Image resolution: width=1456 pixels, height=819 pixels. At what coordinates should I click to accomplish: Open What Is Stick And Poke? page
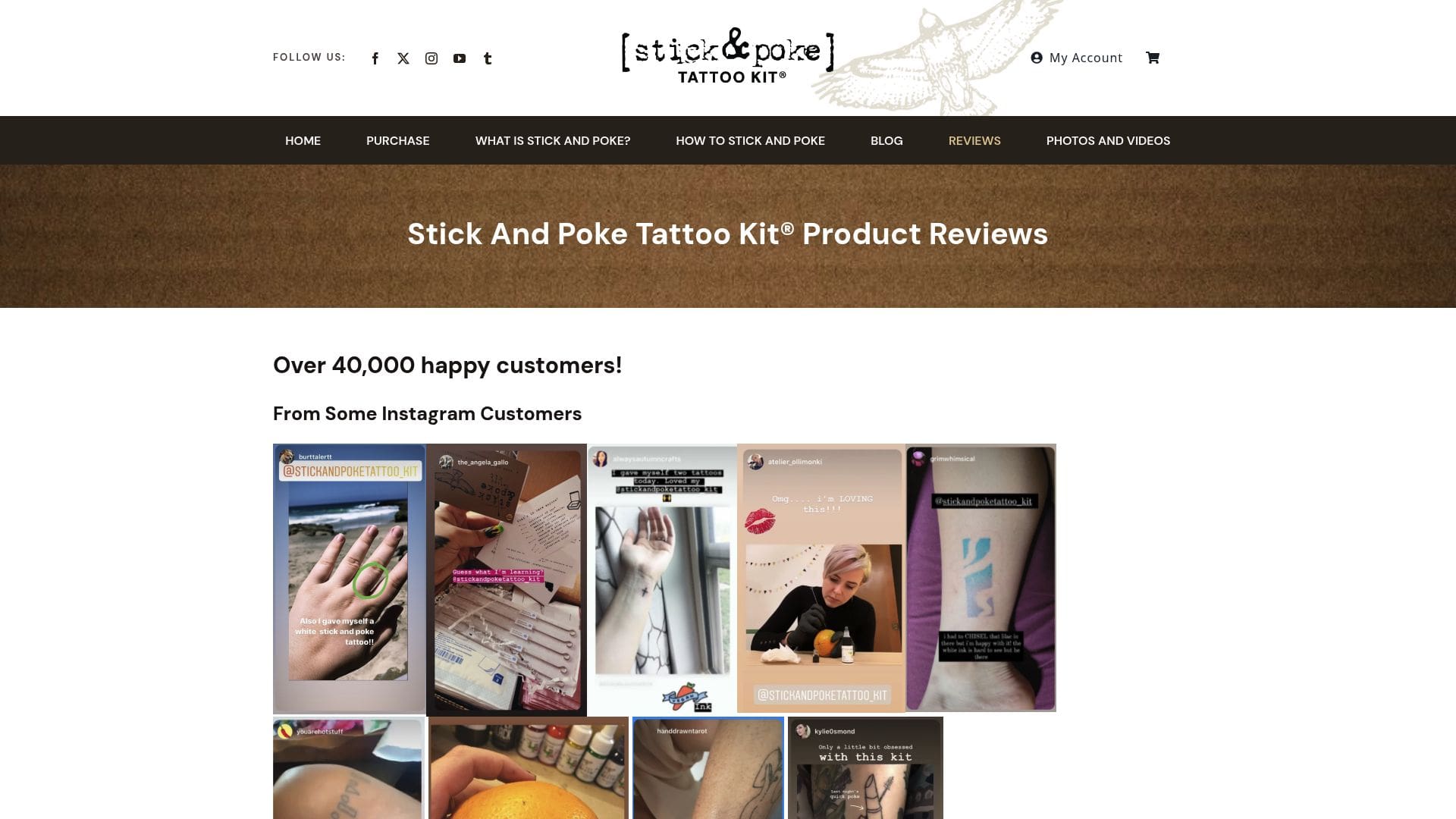[553, 140]
